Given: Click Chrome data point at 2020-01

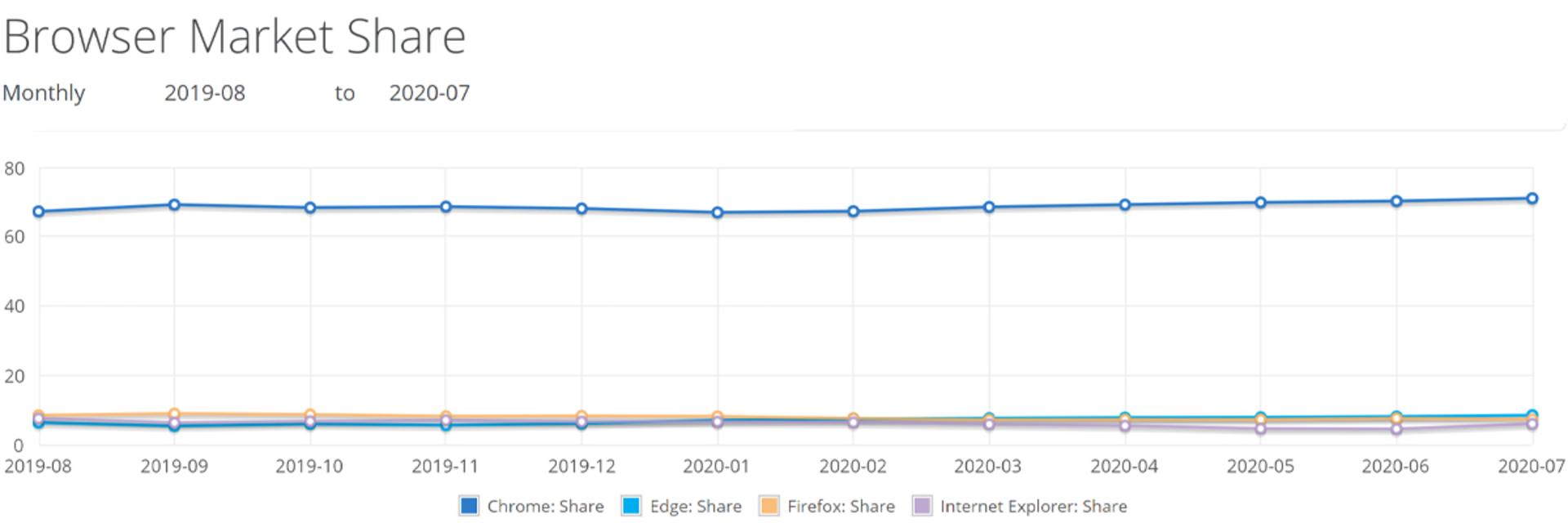Looking at the screenshot, I should (x=718, y=212).
